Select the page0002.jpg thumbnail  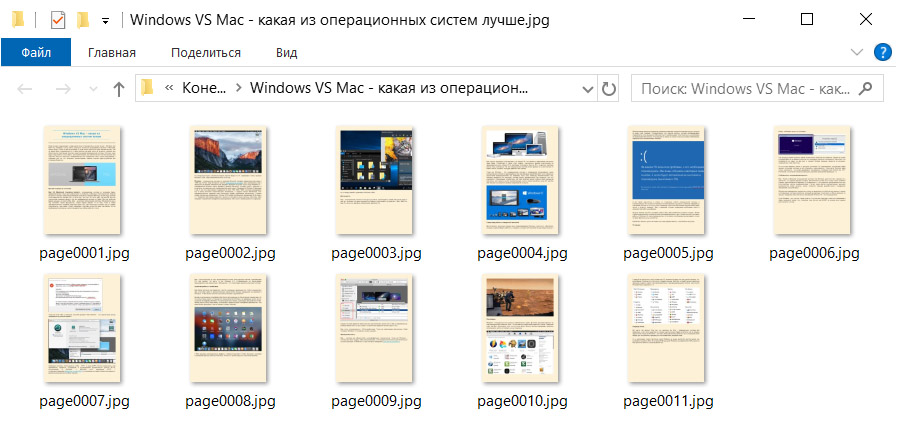click(228, 180)
